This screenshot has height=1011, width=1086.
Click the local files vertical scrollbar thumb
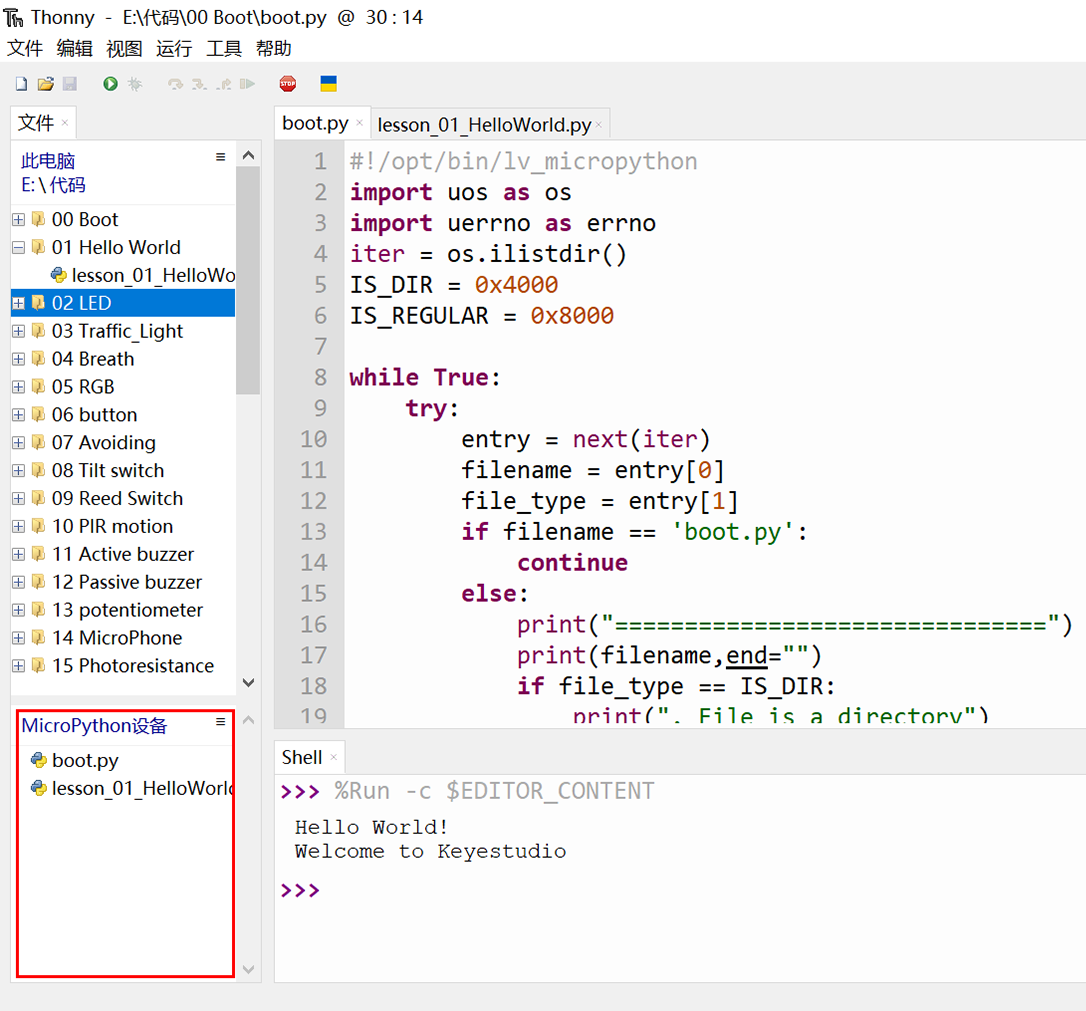(x=248, y=280)
